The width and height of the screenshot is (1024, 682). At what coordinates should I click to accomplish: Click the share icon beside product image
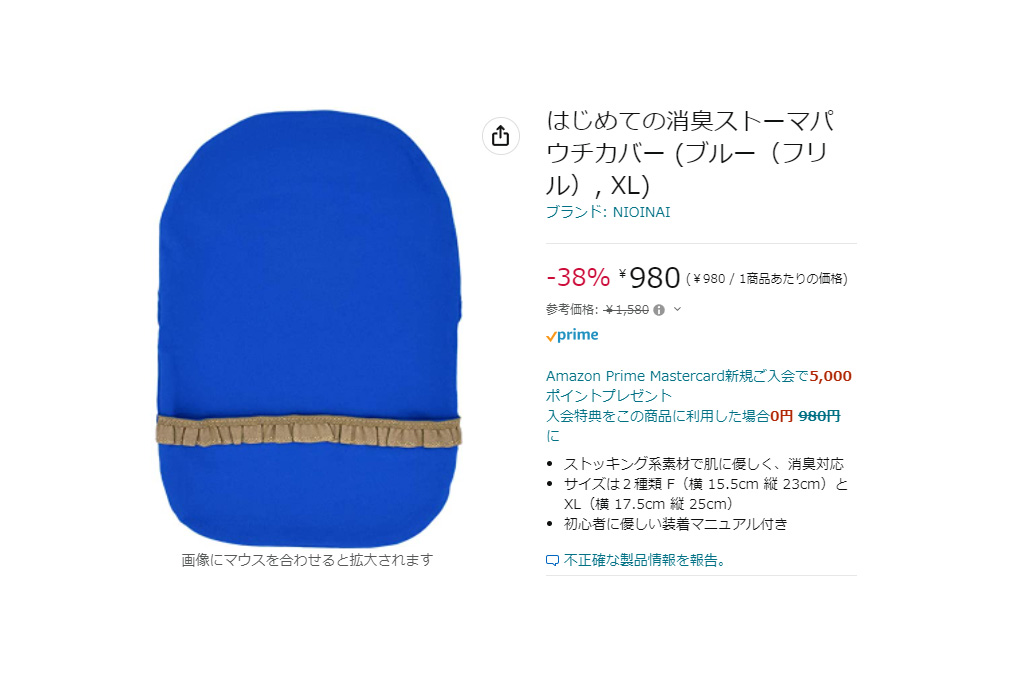[x=500, y=136]
